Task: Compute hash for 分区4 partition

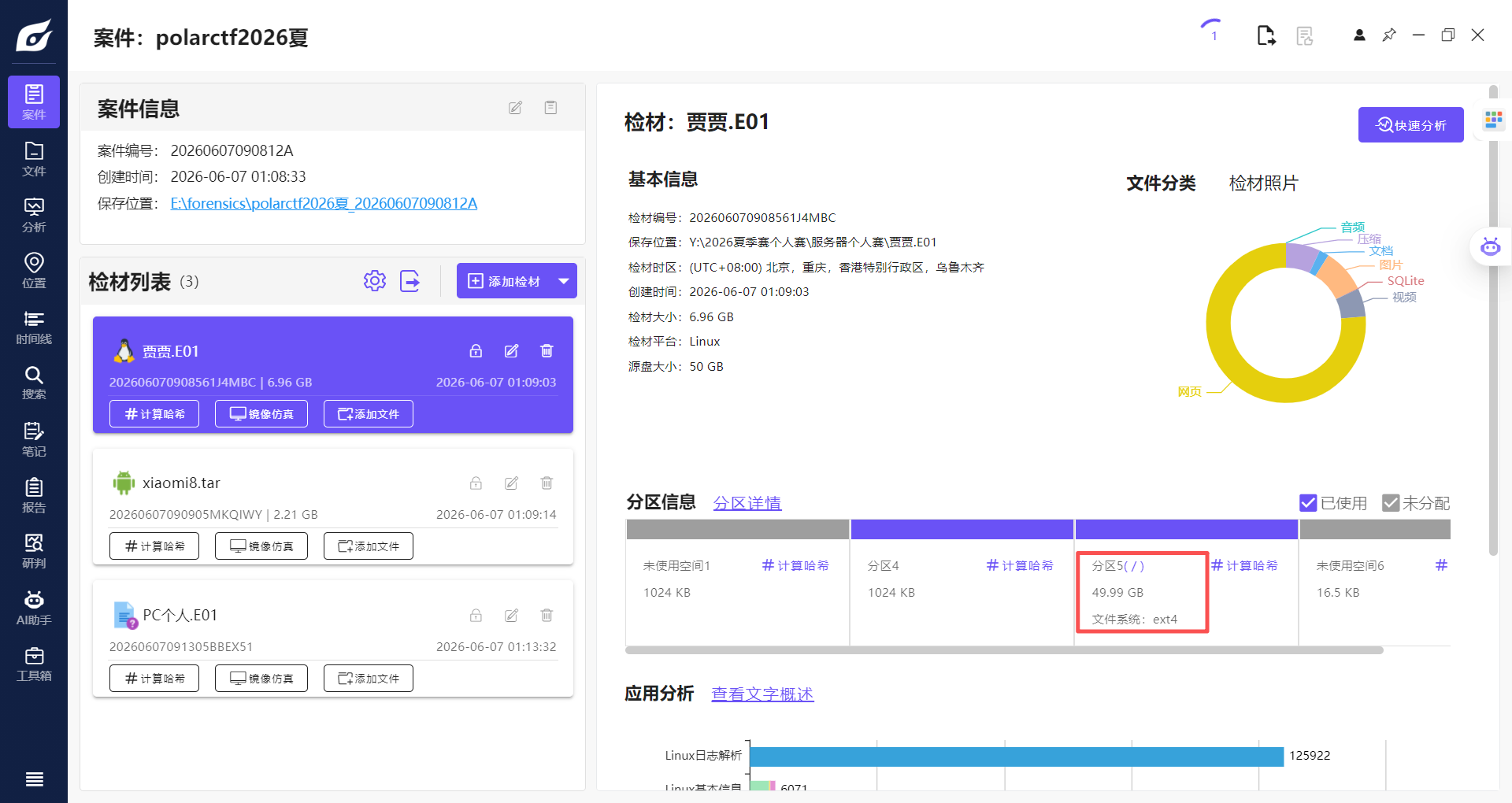Action: tap(1020, 565)
